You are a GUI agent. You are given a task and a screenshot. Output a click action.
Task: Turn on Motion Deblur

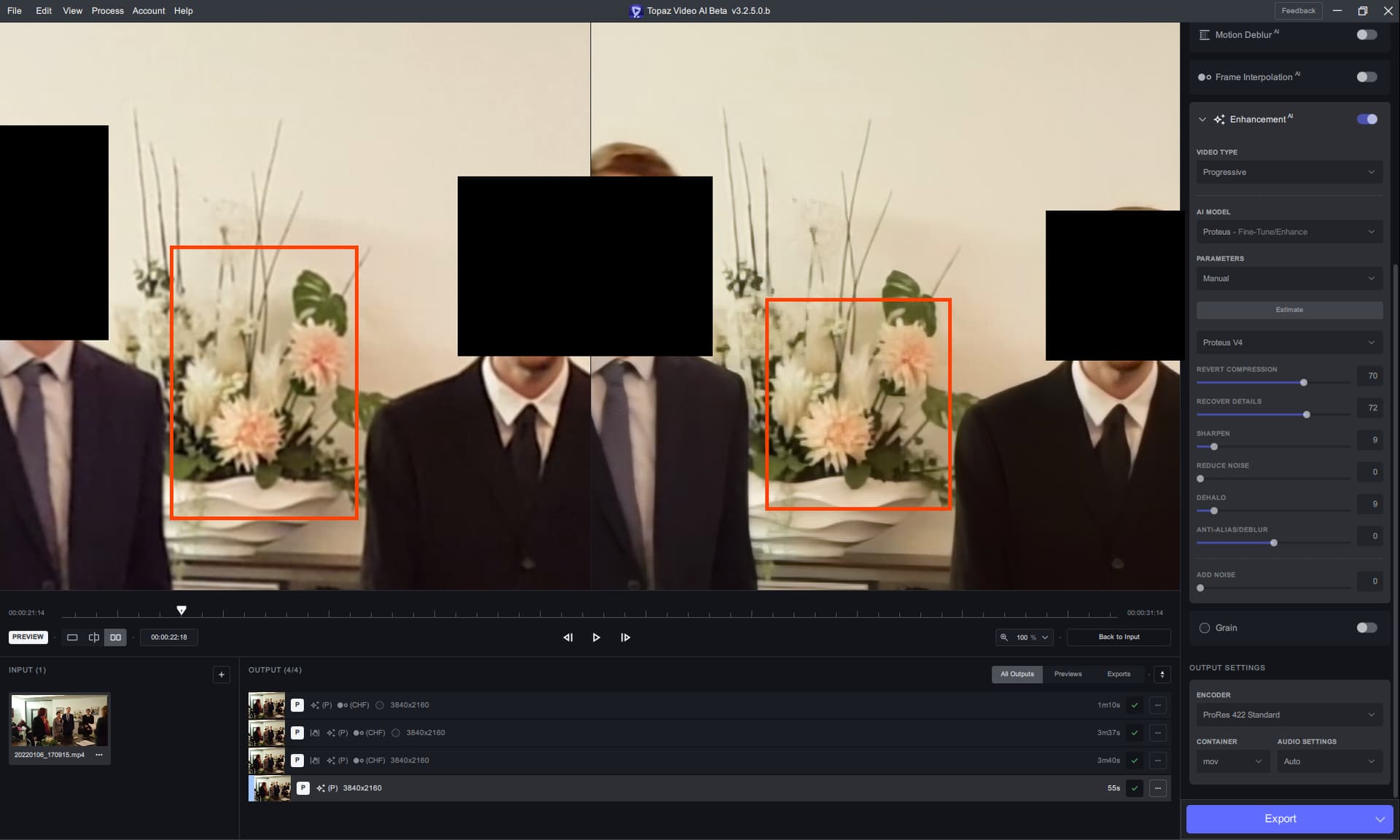click(1366, 35)
